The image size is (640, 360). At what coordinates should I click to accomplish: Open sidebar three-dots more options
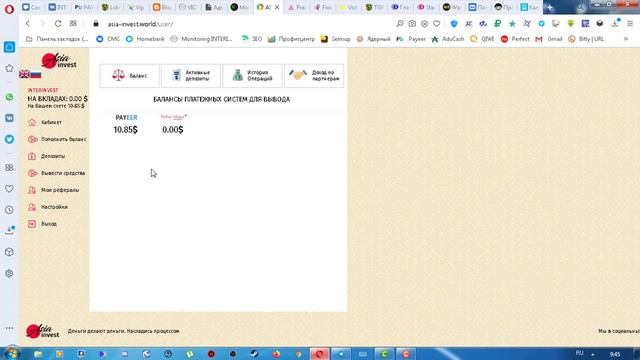(x=9, y=328)
